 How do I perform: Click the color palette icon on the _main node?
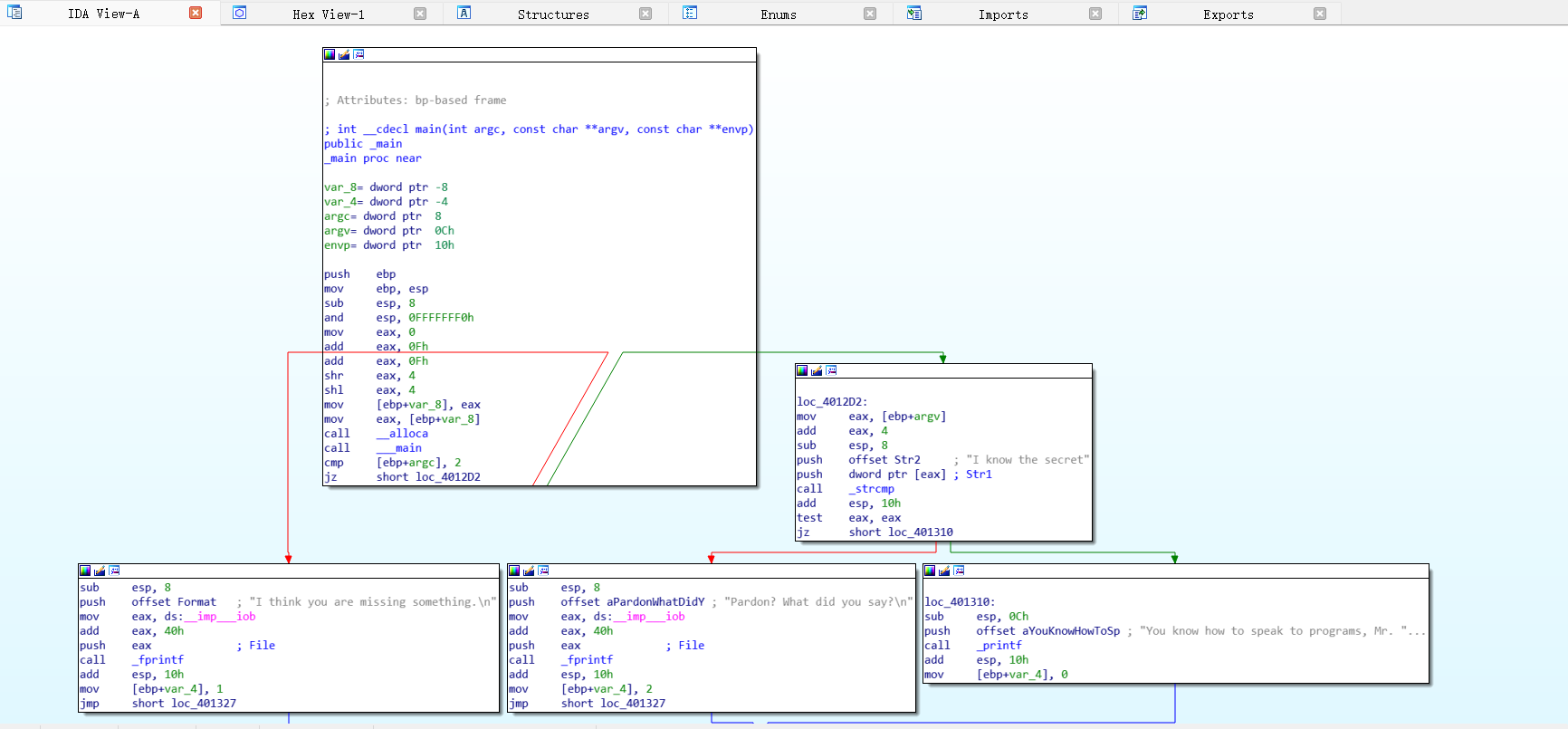pos(330,54)
